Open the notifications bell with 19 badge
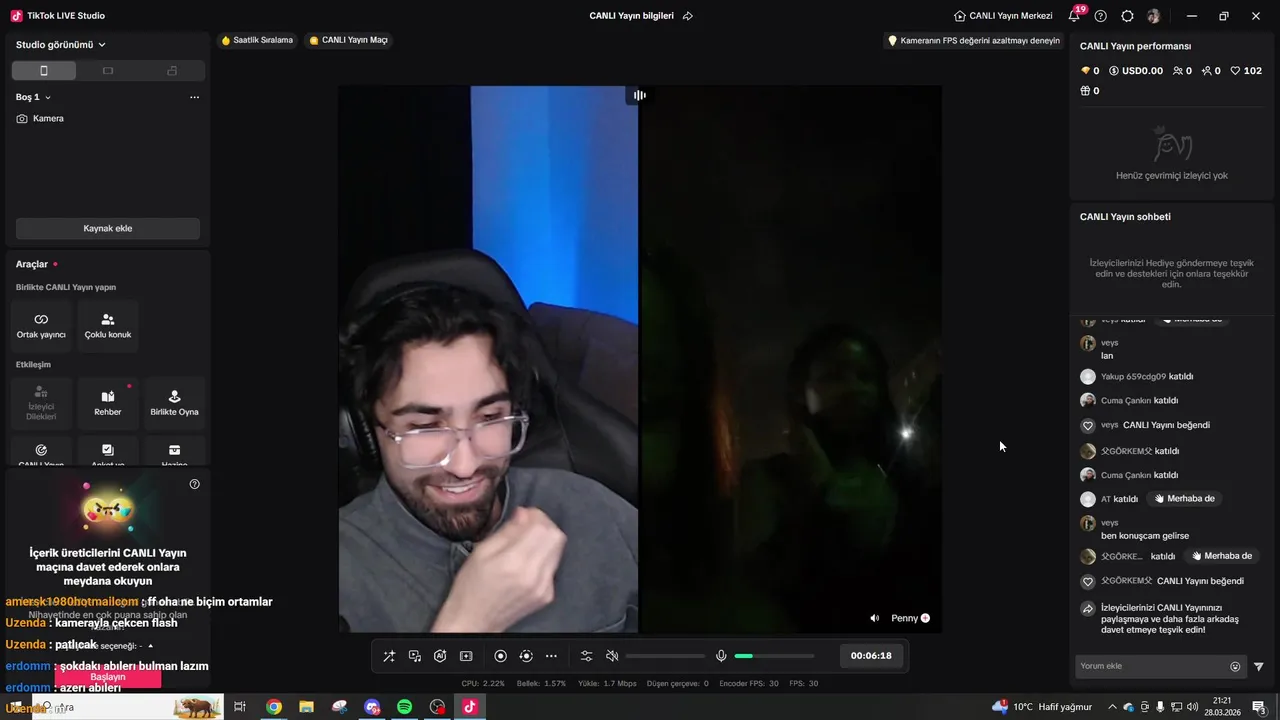Viewport: 1280px width, 720px height. (1074, 16)
